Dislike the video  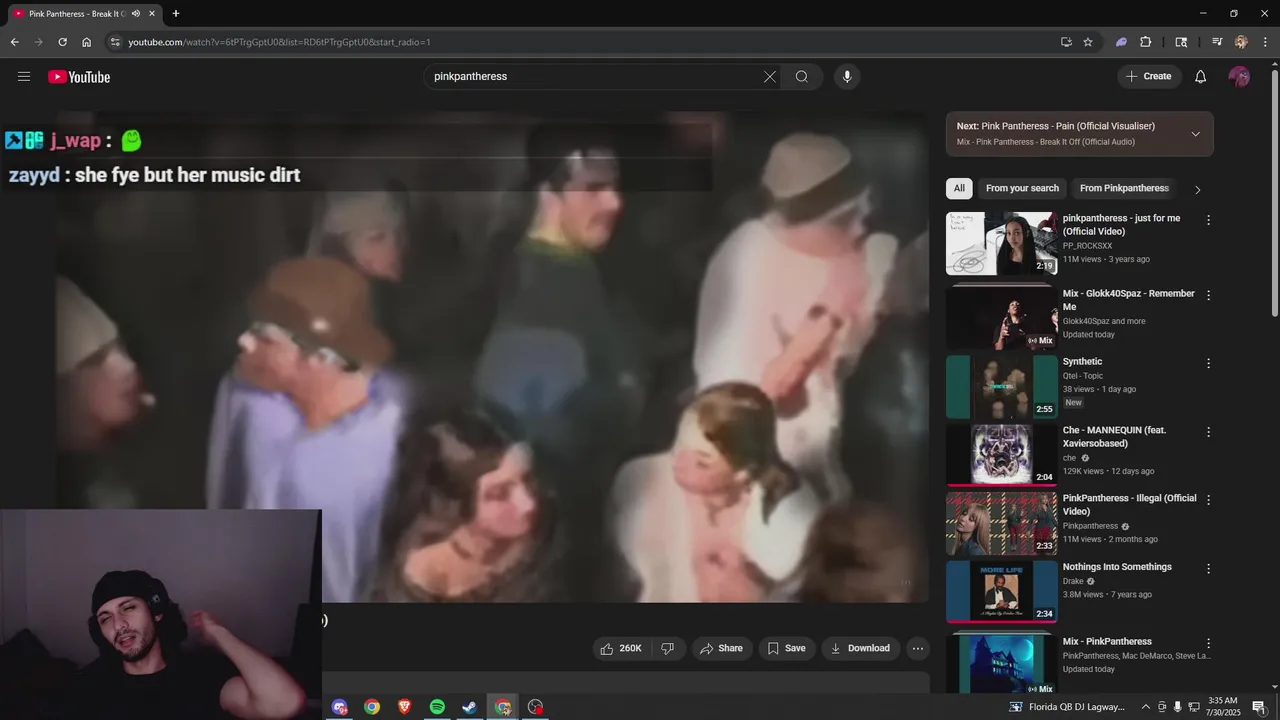pos(667,648)
